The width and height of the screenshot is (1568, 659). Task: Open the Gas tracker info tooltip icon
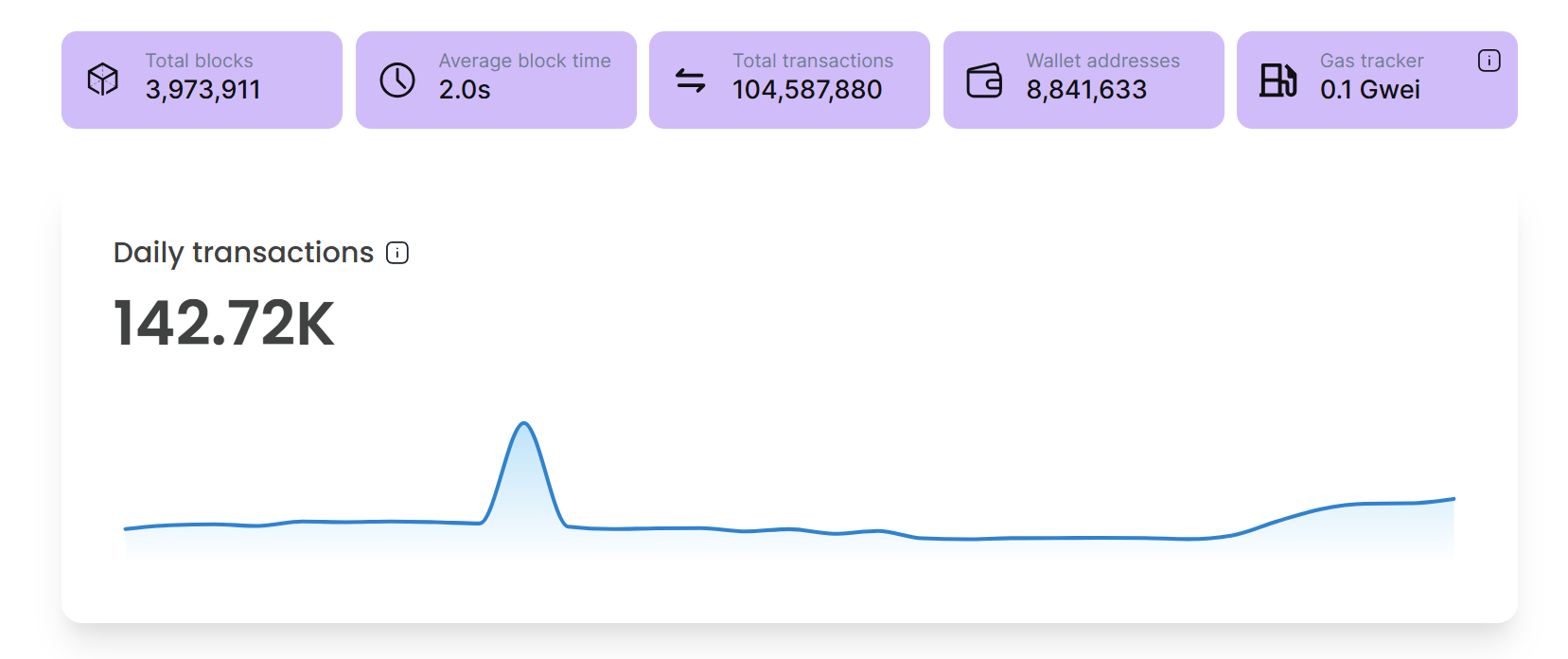point(1489,61)
